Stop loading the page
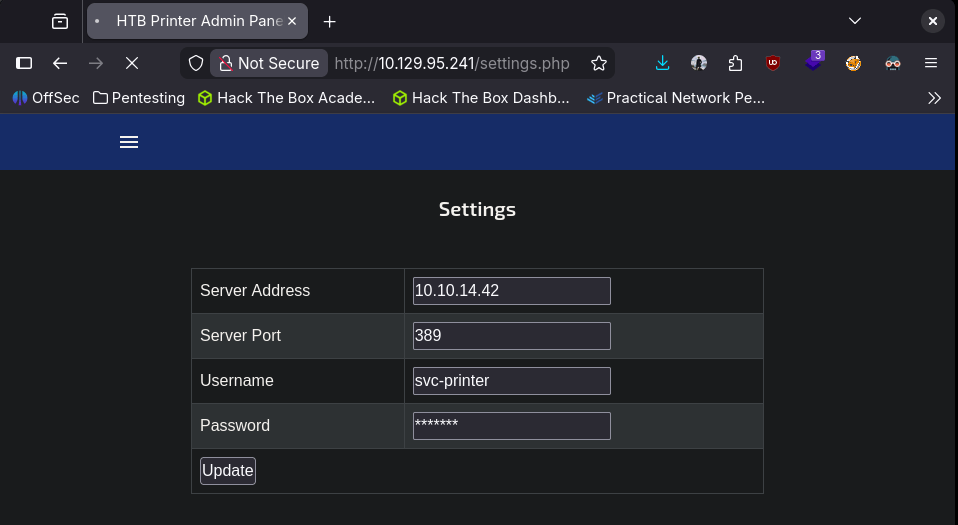The width and height of the screenshot is (958, 525). (131, 63)
